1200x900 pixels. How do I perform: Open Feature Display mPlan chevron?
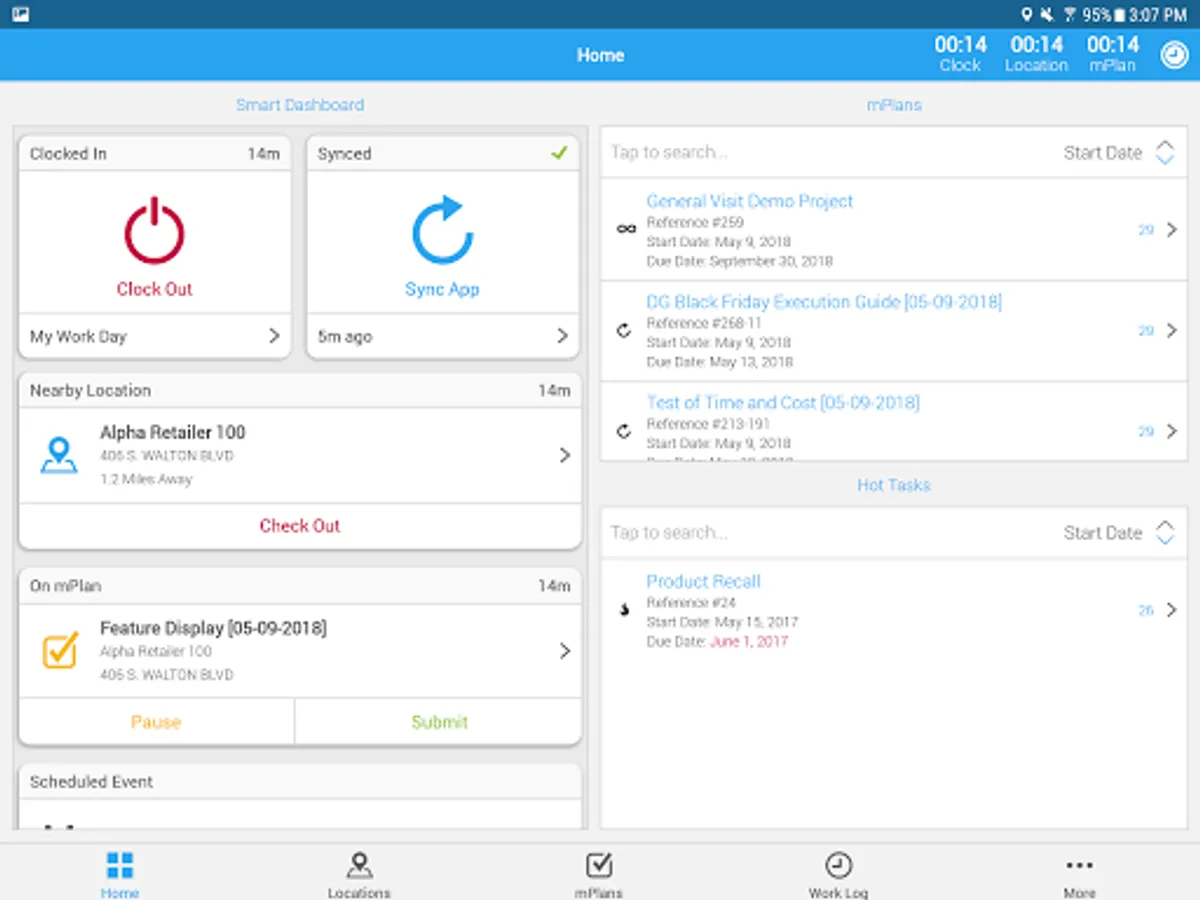565,651
